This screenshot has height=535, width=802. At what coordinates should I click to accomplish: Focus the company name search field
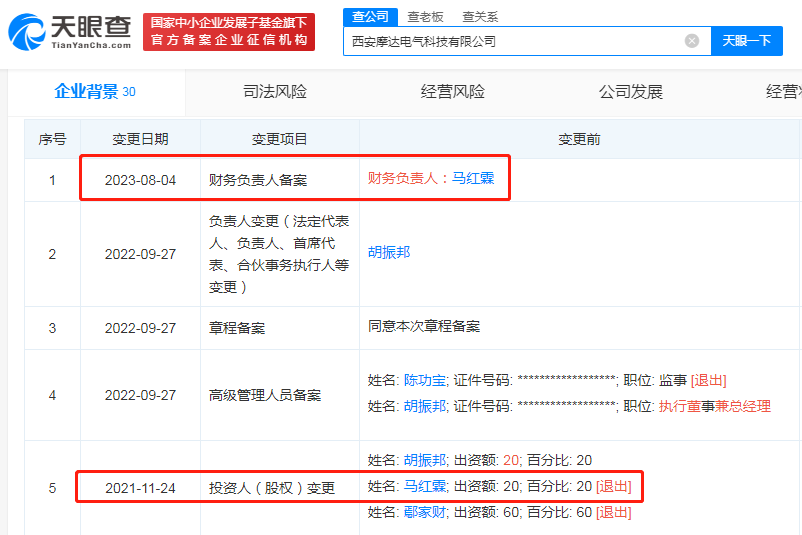(x=510, y=41)
